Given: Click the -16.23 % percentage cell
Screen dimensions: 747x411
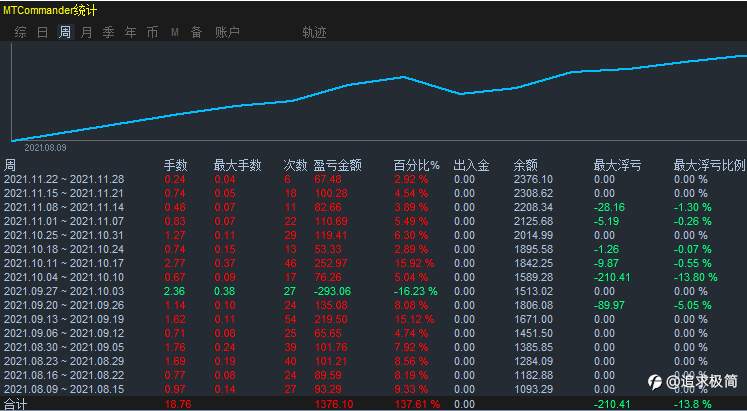Looking at the screenshot, I should pyautogui.click(x=415, y=291).
